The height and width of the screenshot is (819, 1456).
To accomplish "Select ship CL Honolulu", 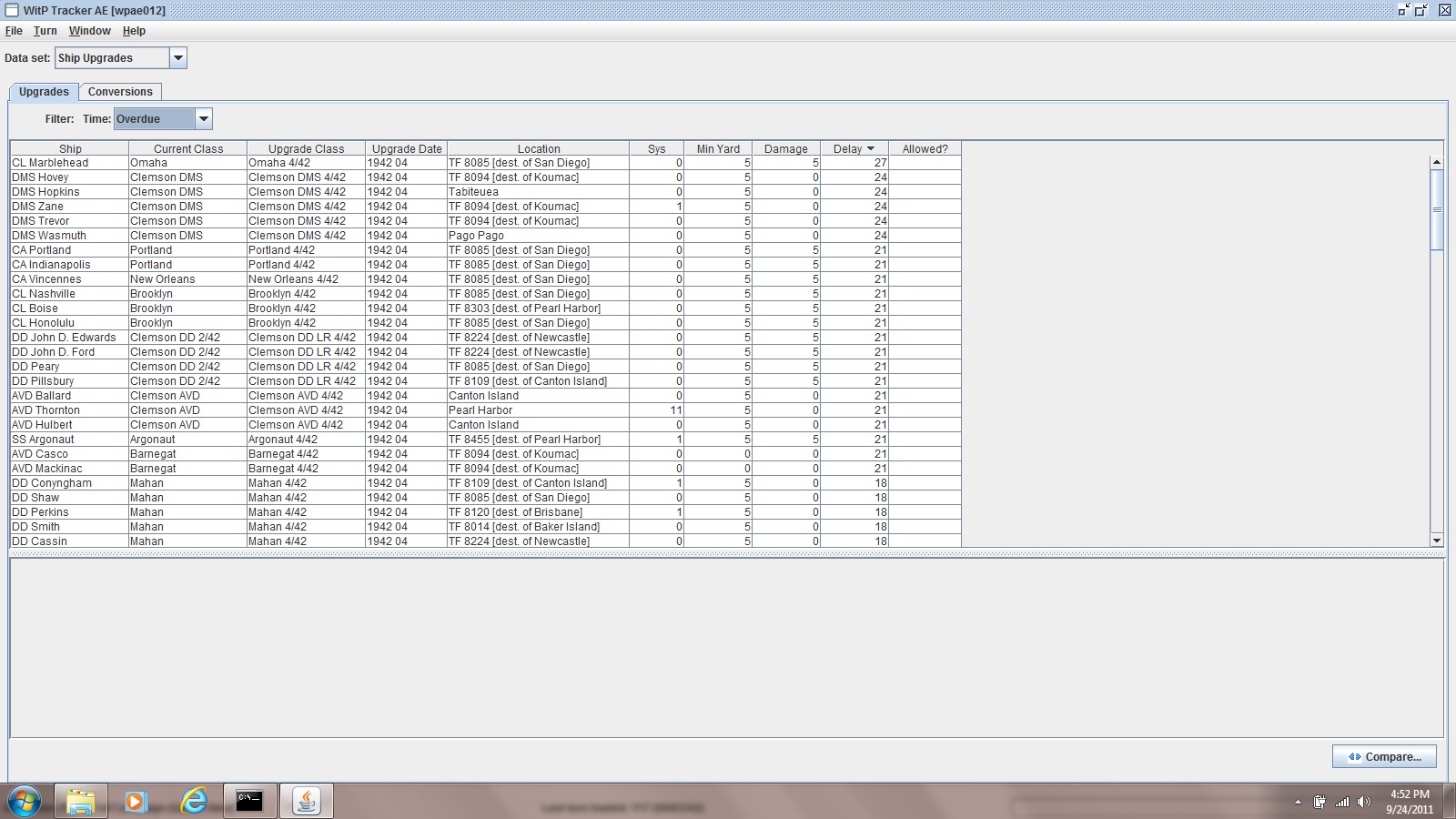I will pos(70,323).
